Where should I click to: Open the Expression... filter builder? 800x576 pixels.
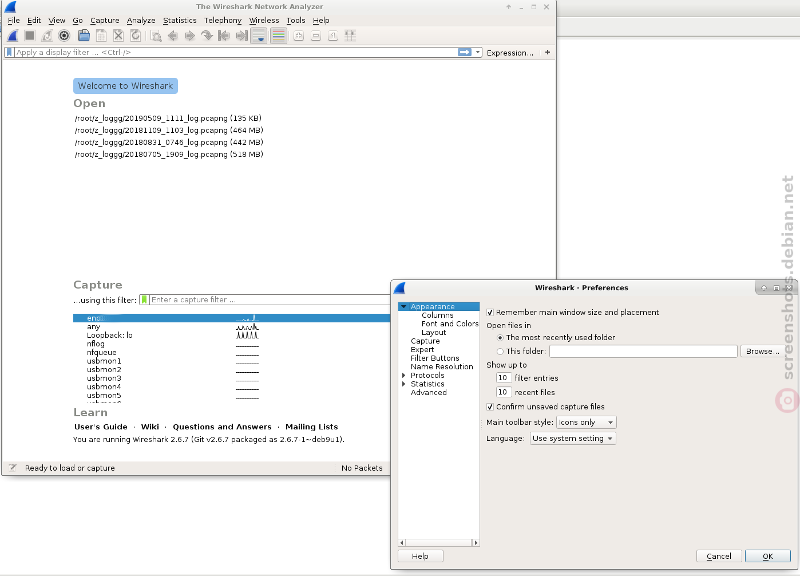coord(510,53)
